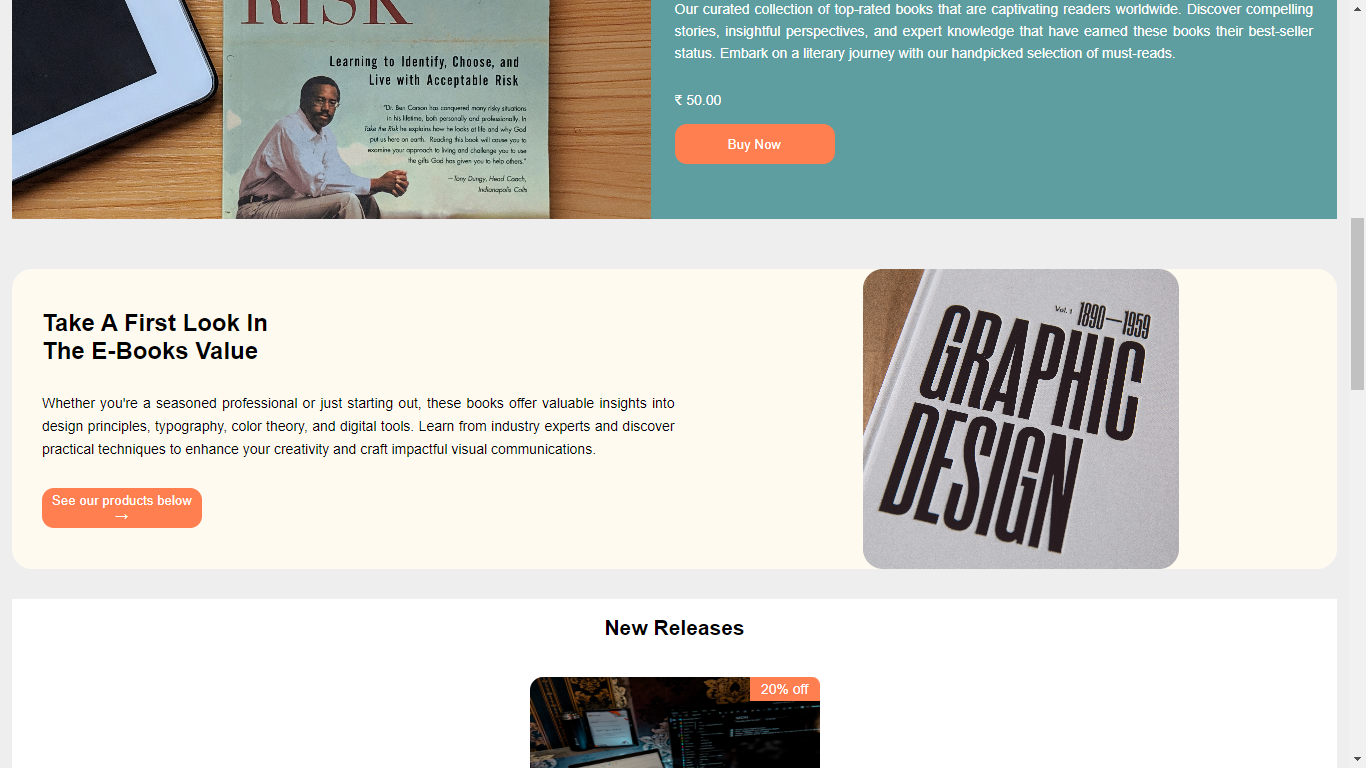
Task: Select the ₹ 50.00 price label
Action: click(x=698, y=100)
